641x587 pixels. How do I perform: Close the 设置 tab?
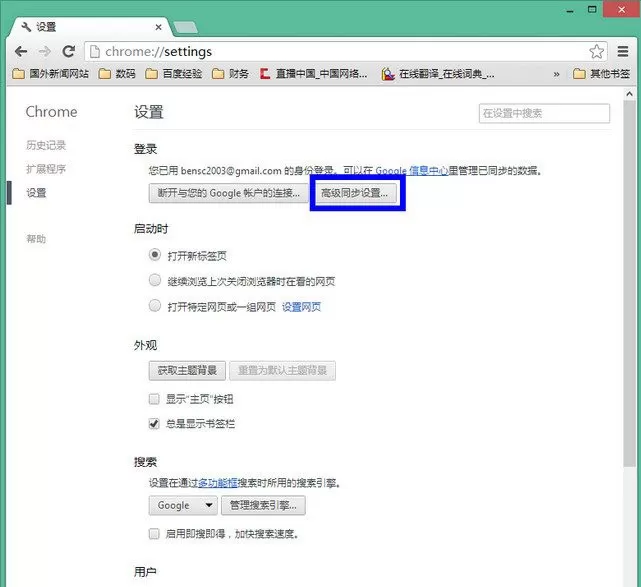tap(158, 27)
